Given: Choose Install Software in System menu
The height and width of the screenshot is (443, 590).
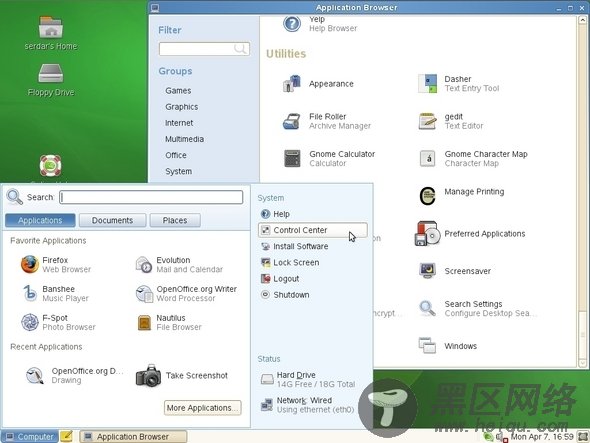Looking at the screenshot, I should [295, 246].
